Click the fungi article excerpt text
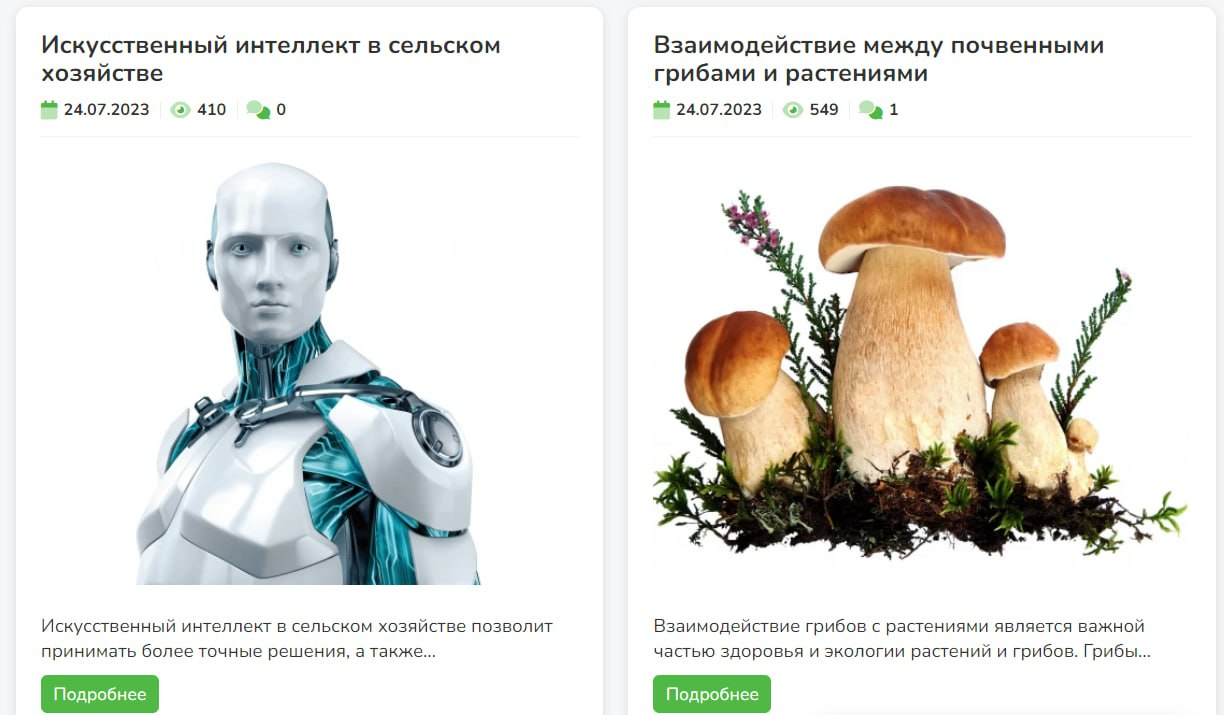Image resolution: width=1224 pixels, height=715 pixels. tap(902, 639)
